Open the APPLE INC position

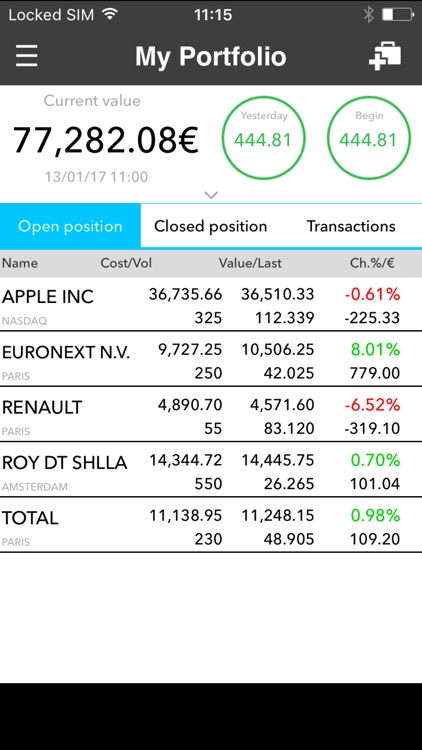coord(211,304)
